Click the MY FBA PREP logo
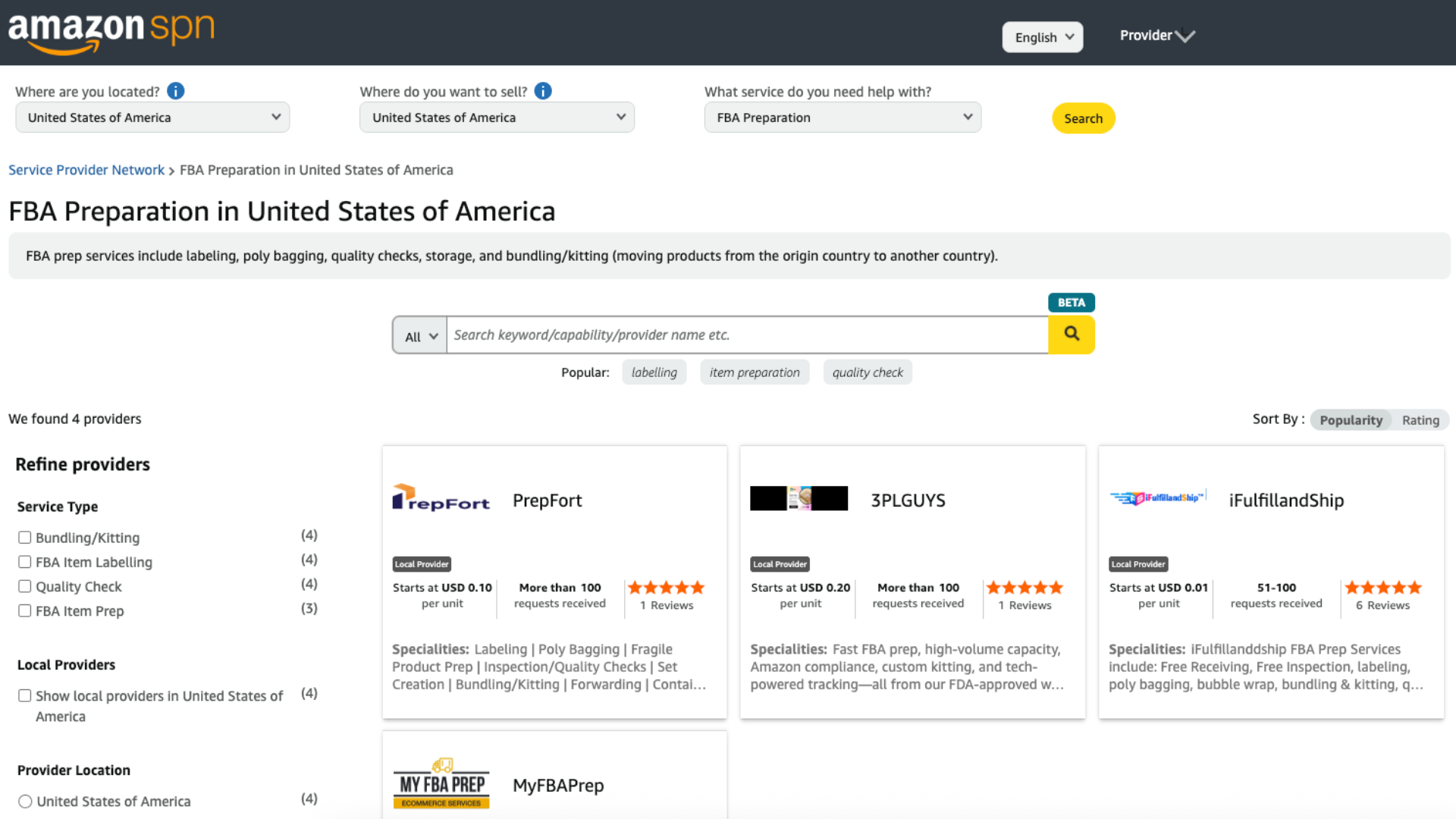 click(x=441, y=784)
